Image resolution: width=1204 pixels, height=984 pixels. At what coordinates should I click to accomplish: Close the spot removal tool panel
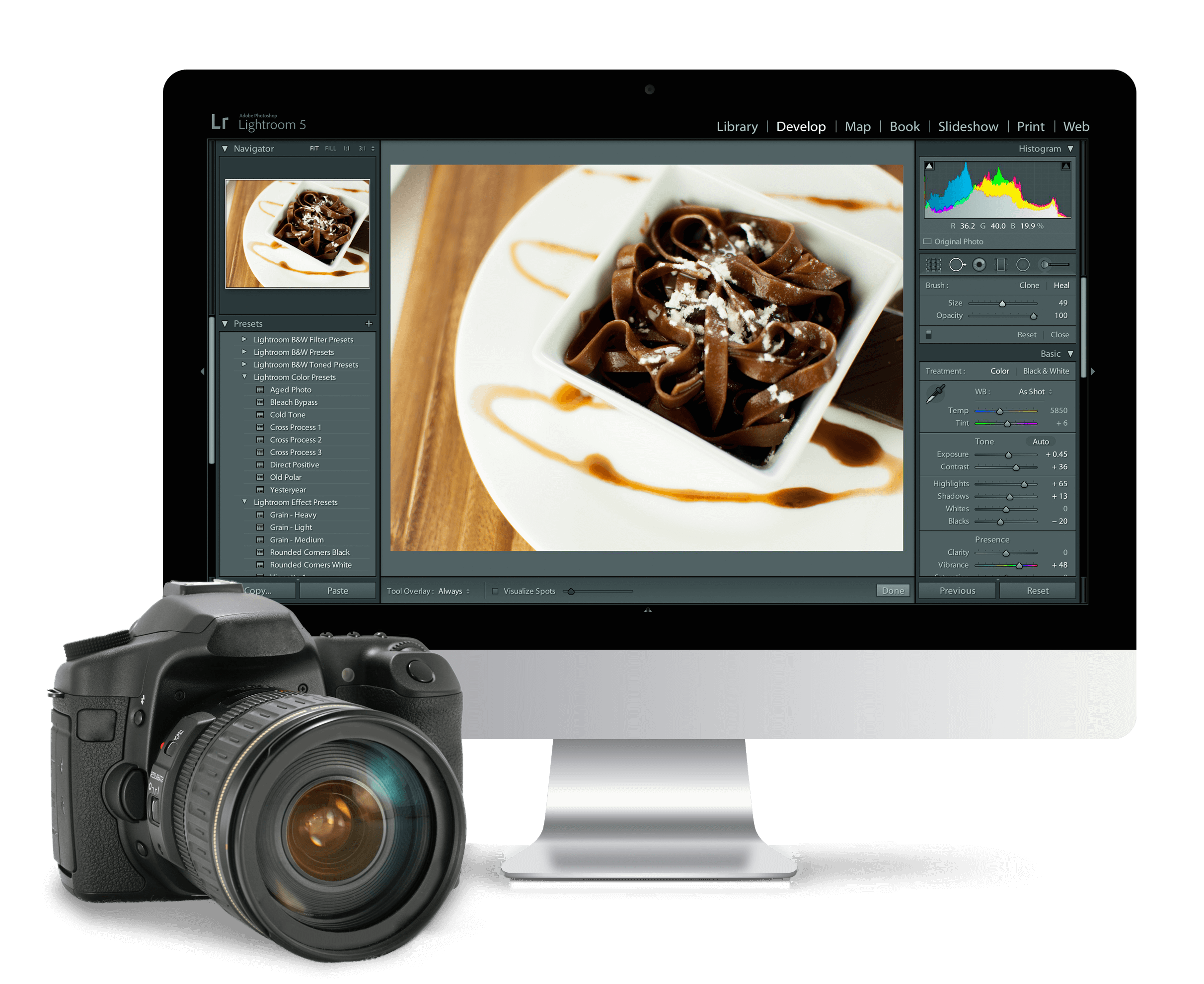pyautogui.click(x=1059, y=335)
